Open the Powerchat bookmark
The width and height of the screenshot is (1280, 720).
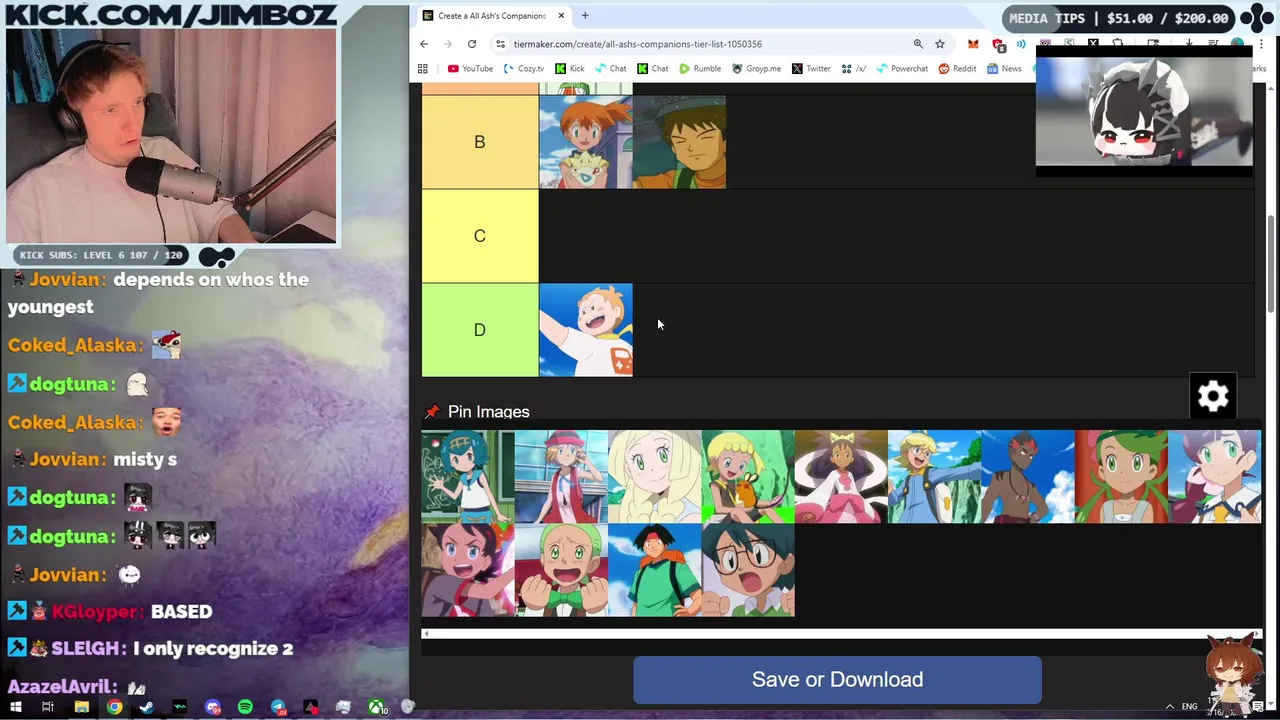[902, 69]
